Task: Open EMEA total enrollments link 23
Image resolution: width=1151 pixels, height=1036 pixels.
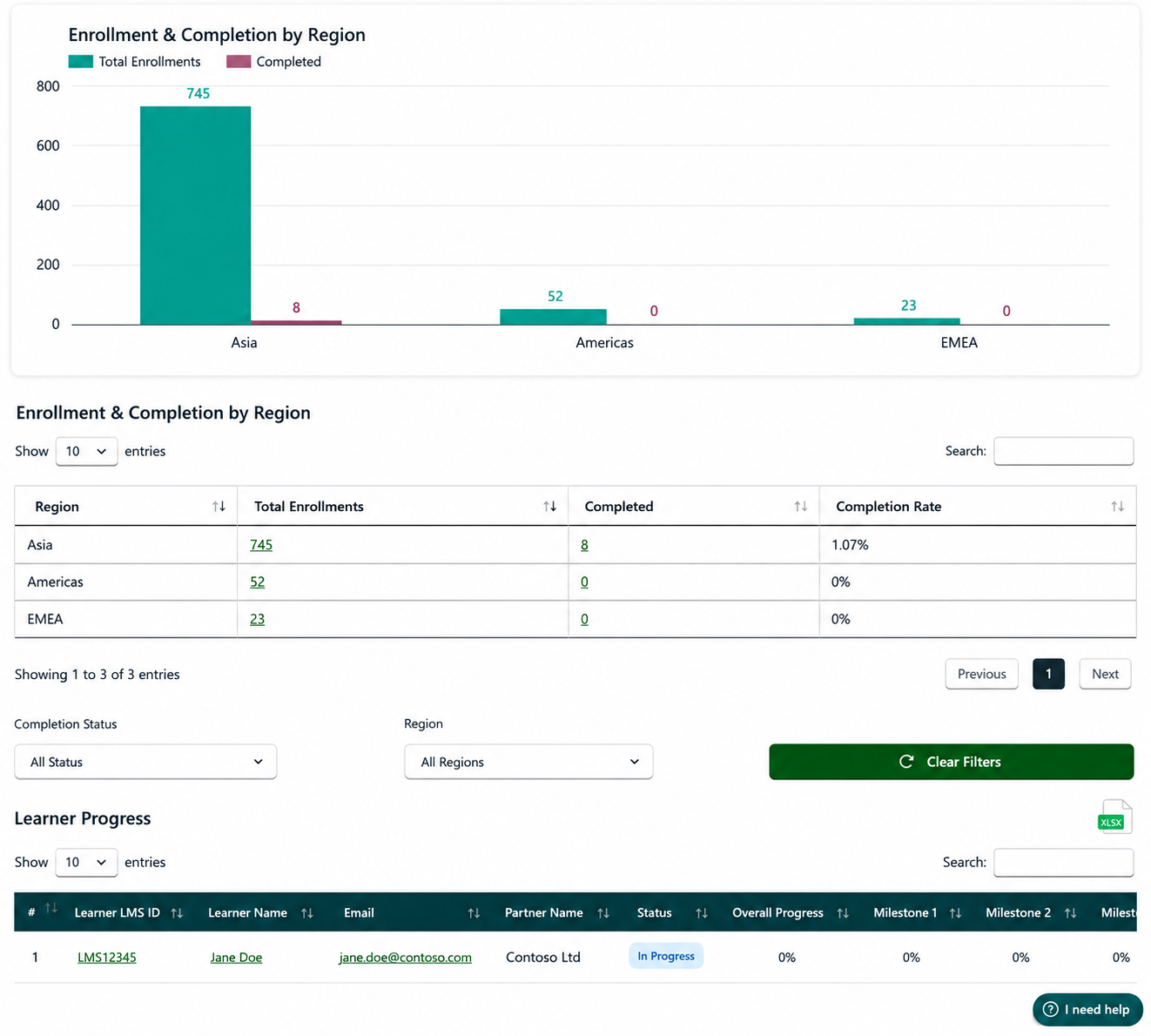Action: (x=257, y=619)
